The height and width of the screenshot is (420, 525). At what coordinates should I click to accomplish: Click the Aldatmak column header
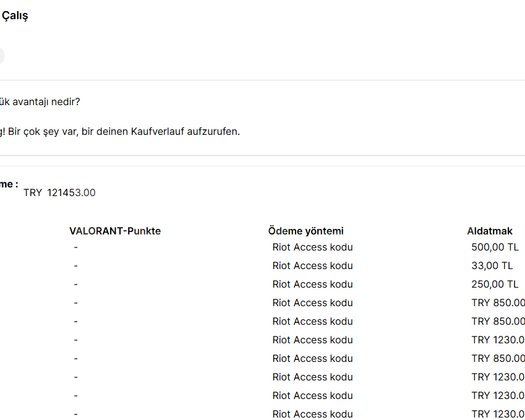tap(490, 231)
